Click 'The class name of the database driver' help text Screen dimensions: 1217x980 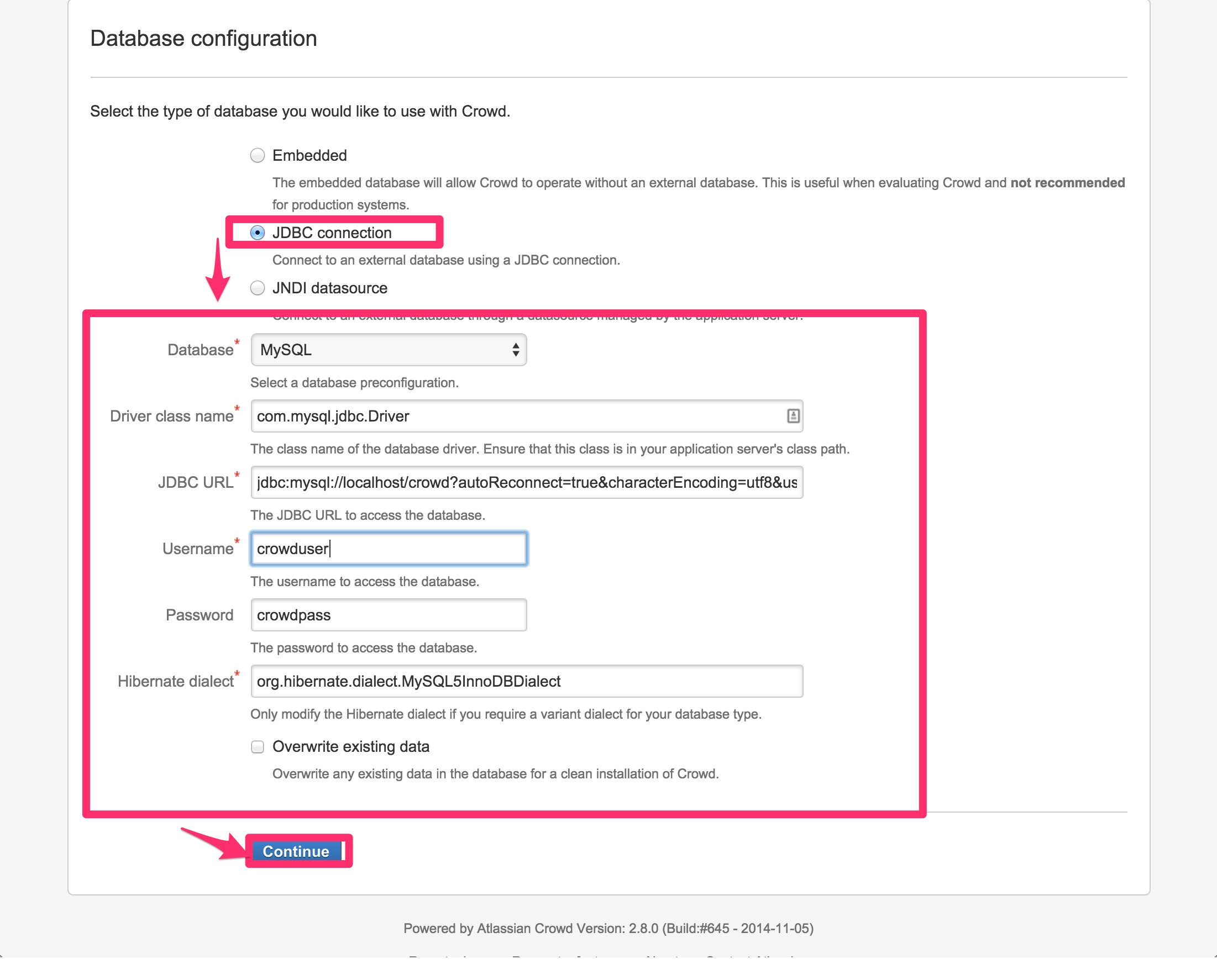click(550, 449)
